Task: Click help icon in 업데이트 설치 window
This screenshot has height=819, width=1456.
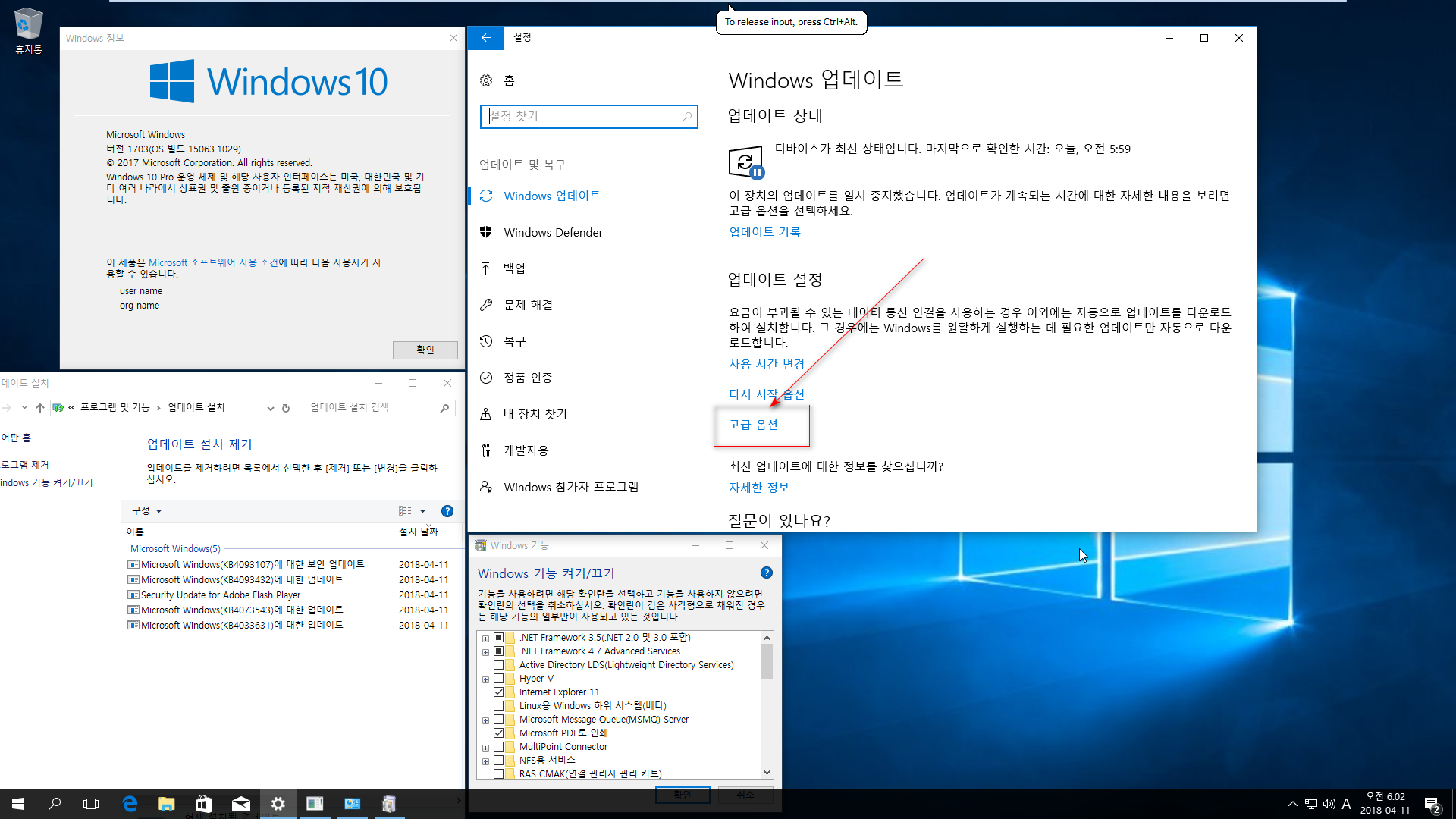Action: pos(447,511)
